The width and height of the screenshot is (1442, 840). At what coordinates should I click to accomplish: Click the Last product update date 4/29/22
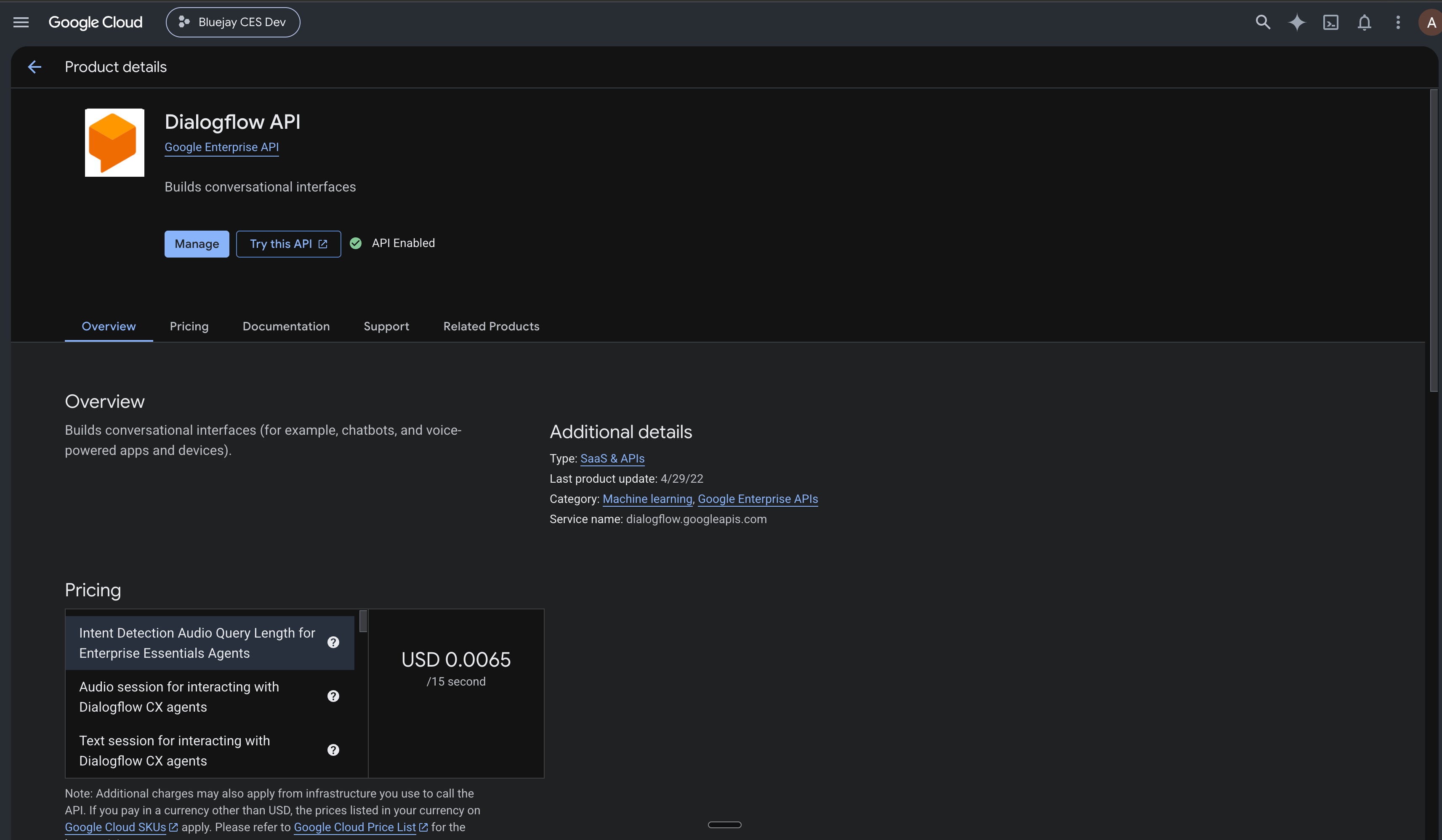pyautogui.click(x=681, y=478)
